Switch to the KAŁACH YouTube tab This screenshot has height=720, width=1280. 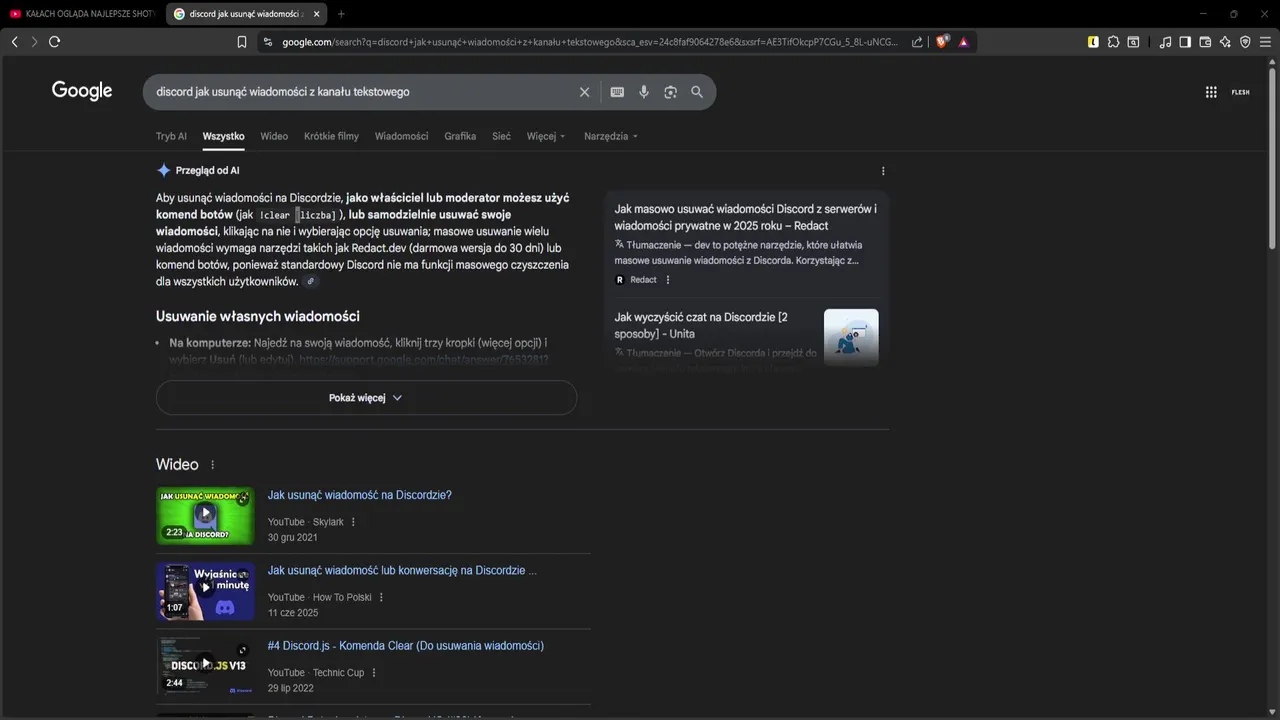(x=82, y=14)
